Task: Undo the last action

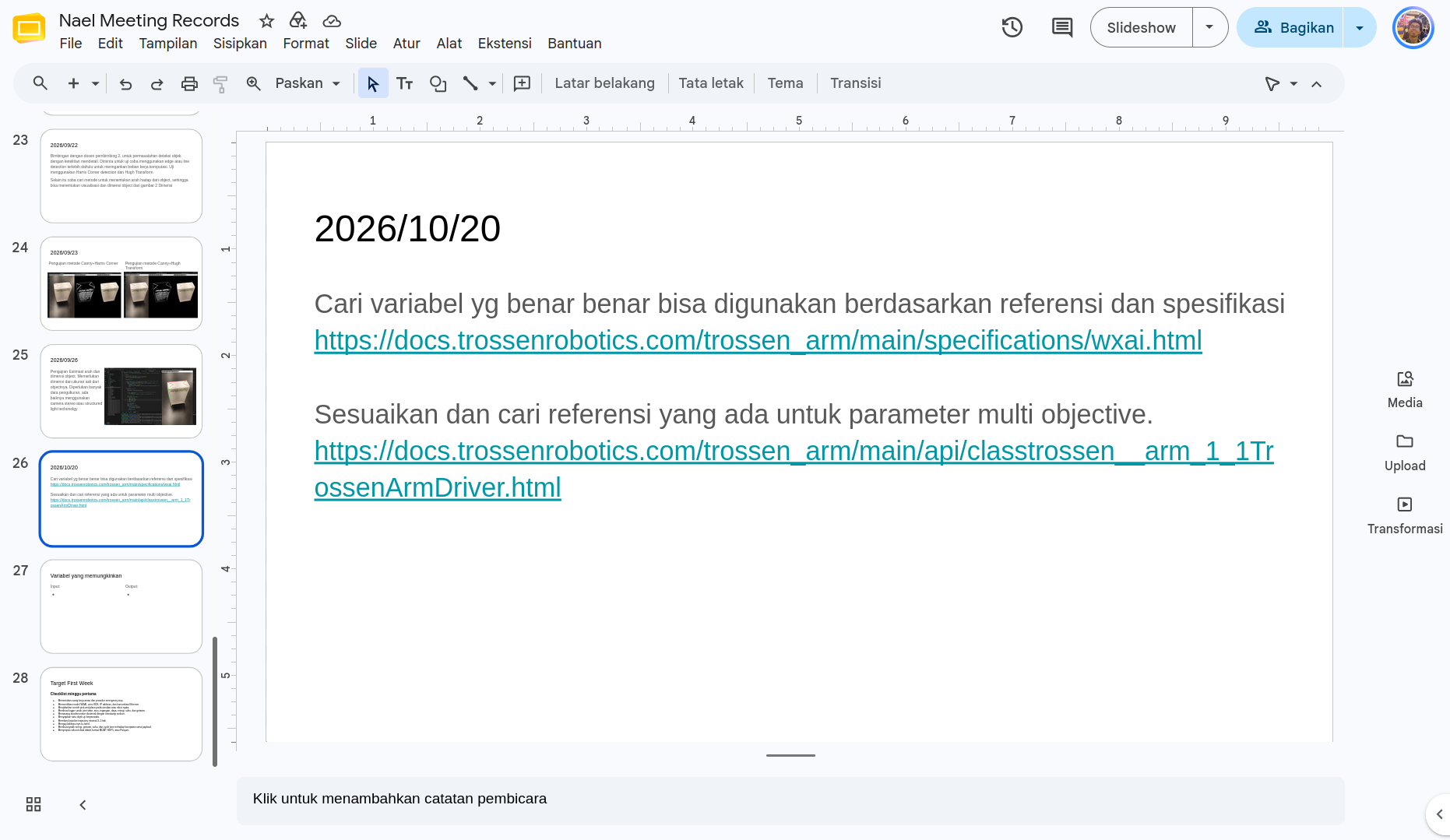Action: 125,83
